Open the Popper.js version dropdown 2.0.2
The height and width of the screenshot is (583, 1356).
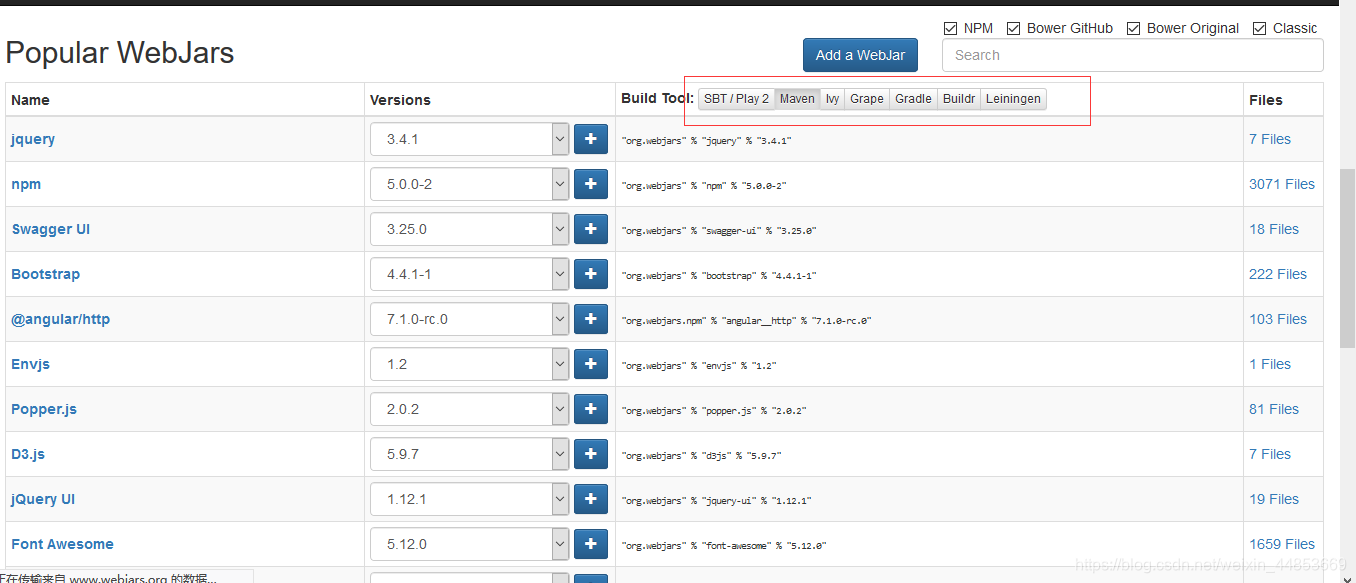pyautogui.click(x=469, y=409)
